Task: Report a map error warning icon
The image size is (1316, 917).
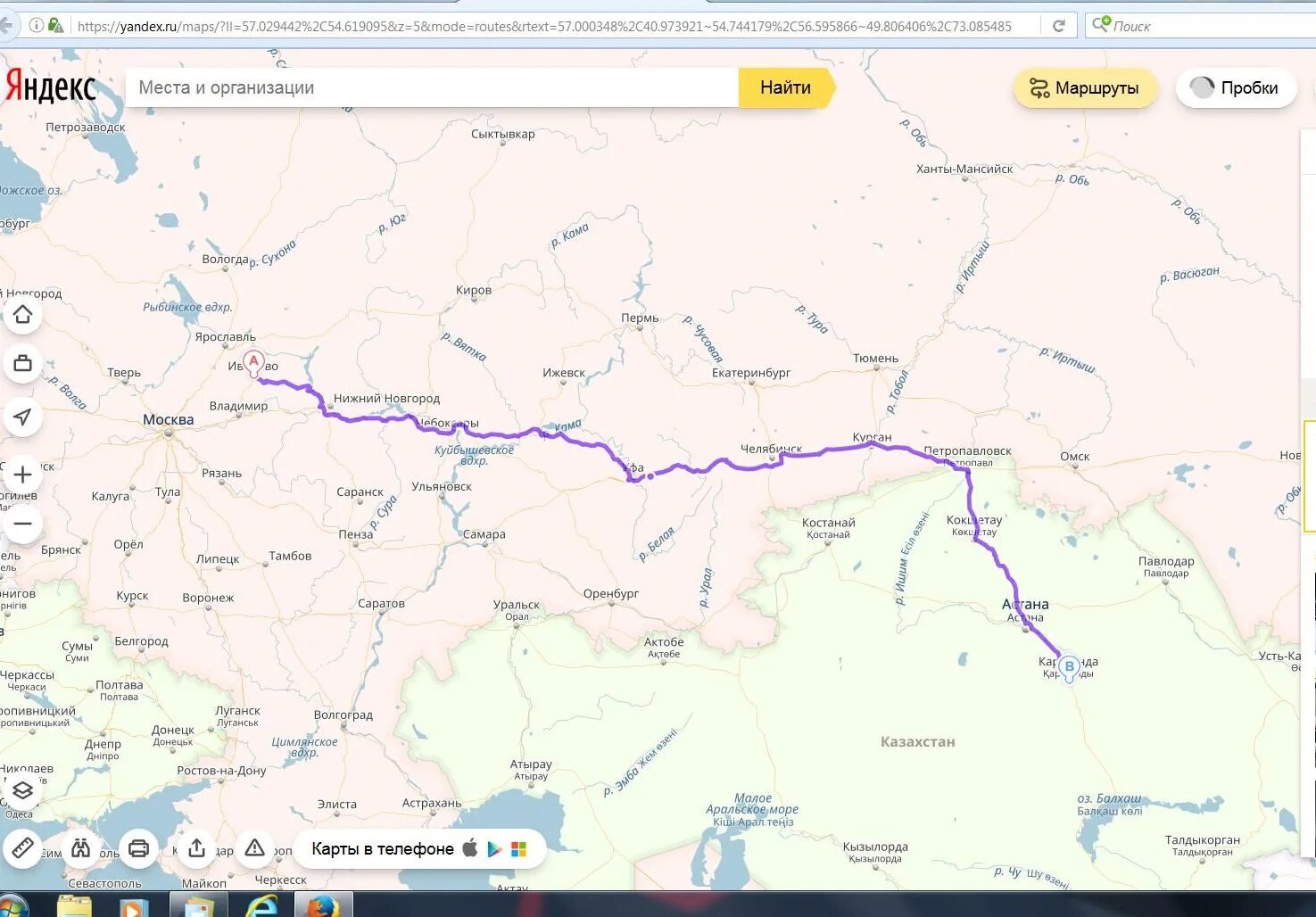Action: click(x=254, y=848)
